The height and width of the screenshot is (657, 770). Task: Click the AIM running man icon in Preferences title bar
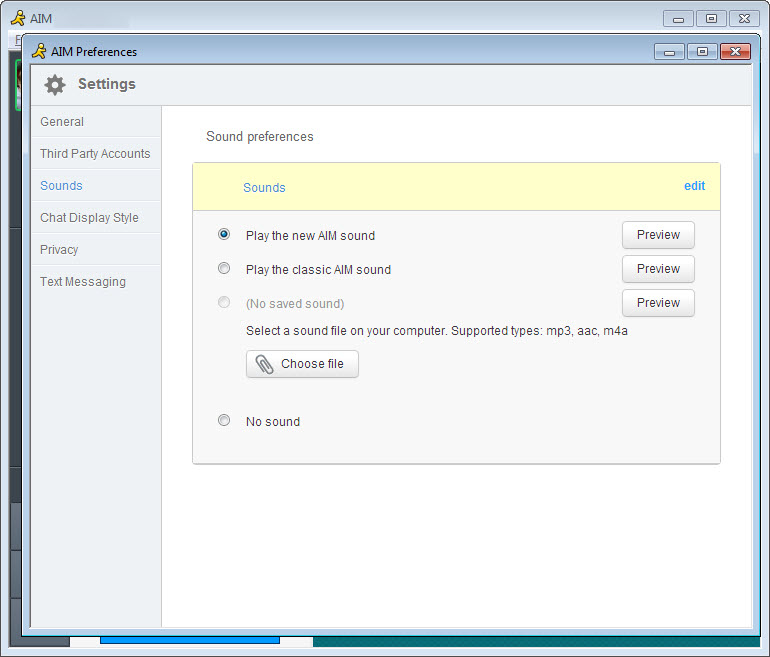[x=39, y=51]
